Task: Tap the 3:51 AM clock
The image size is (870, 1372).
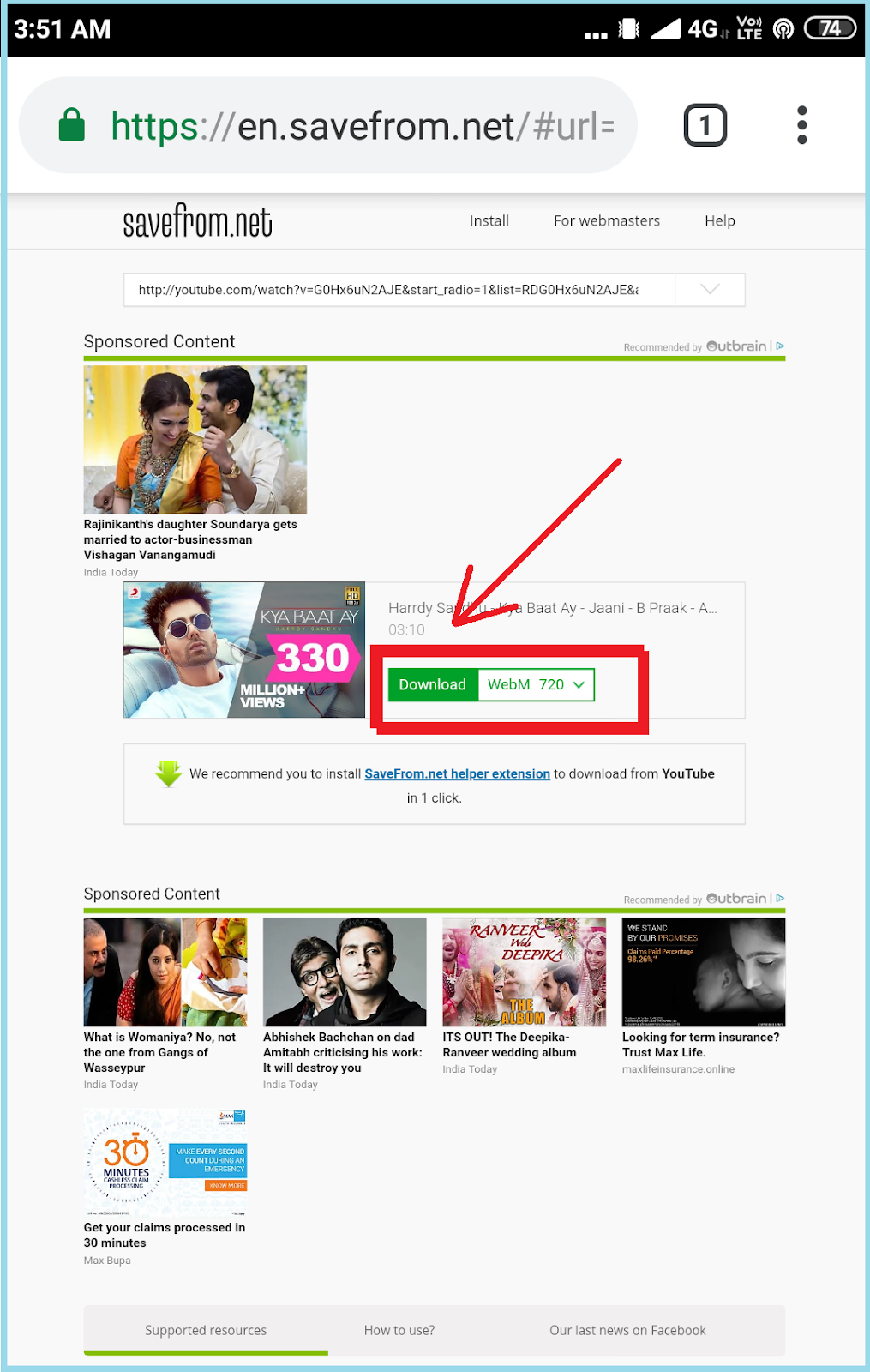Action: click(63, 29)
